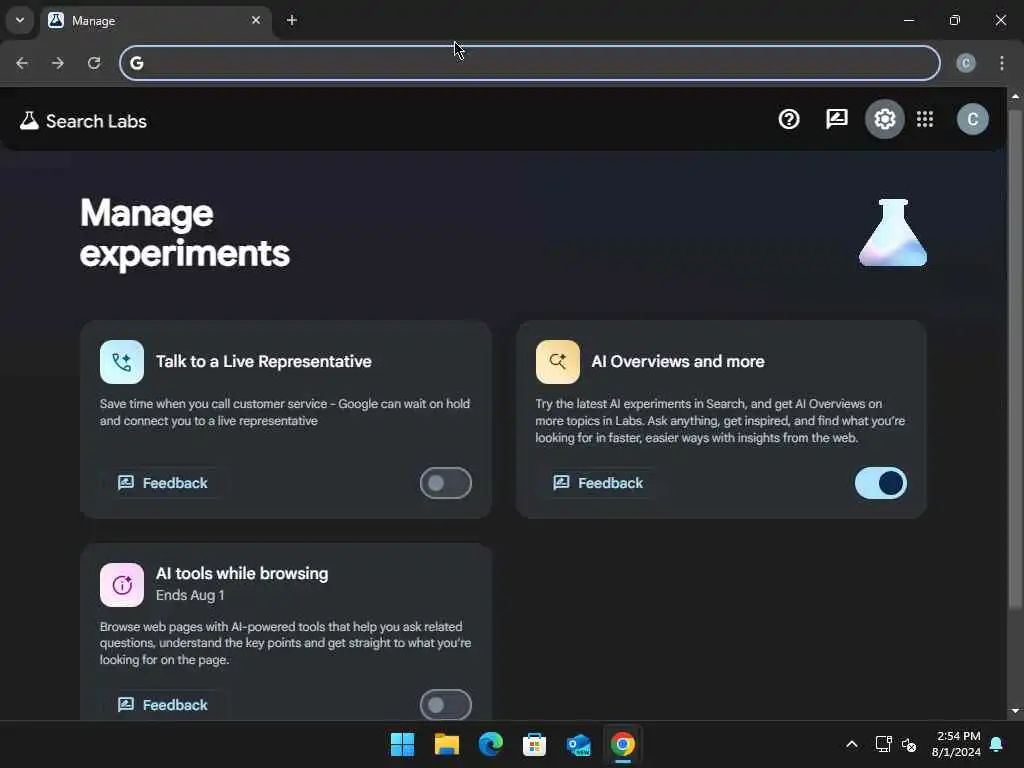The height and width of the screenshot is (768, 1024).
Task: Open Microsoft Store from the taskbar
Action: 534,744
